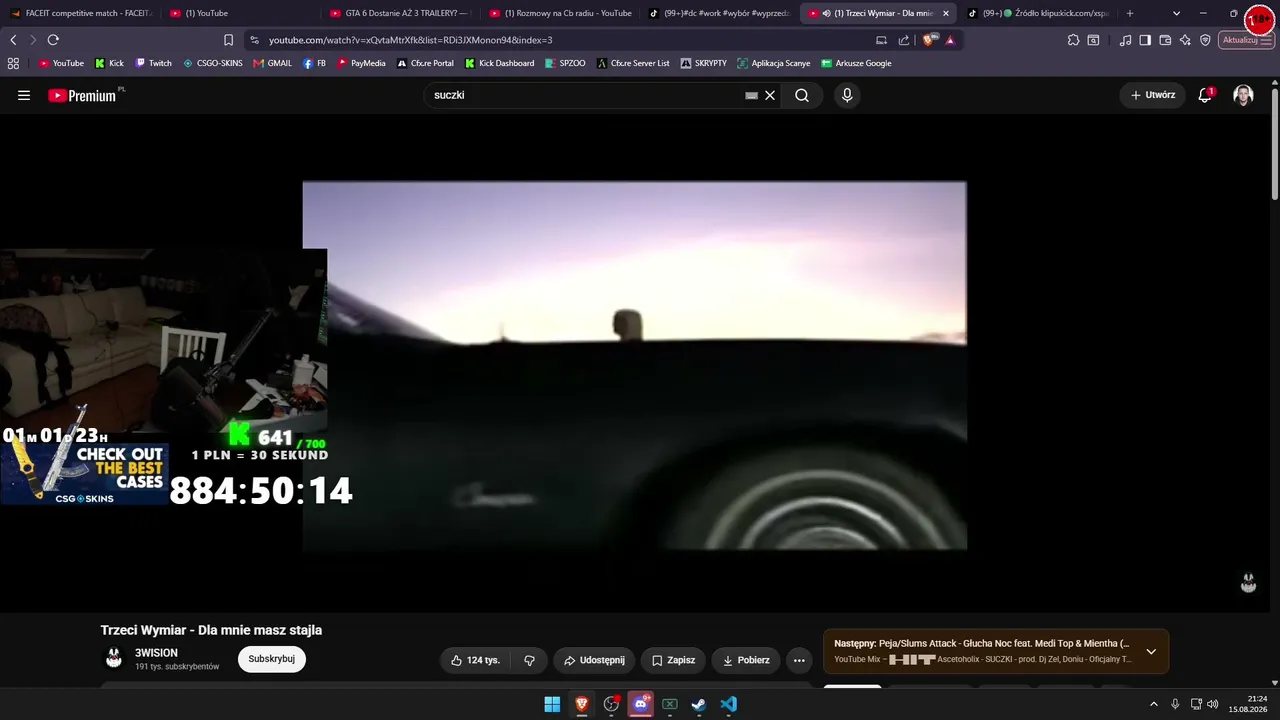Open the YouTube guide hamburger menu

coord(24,95)
